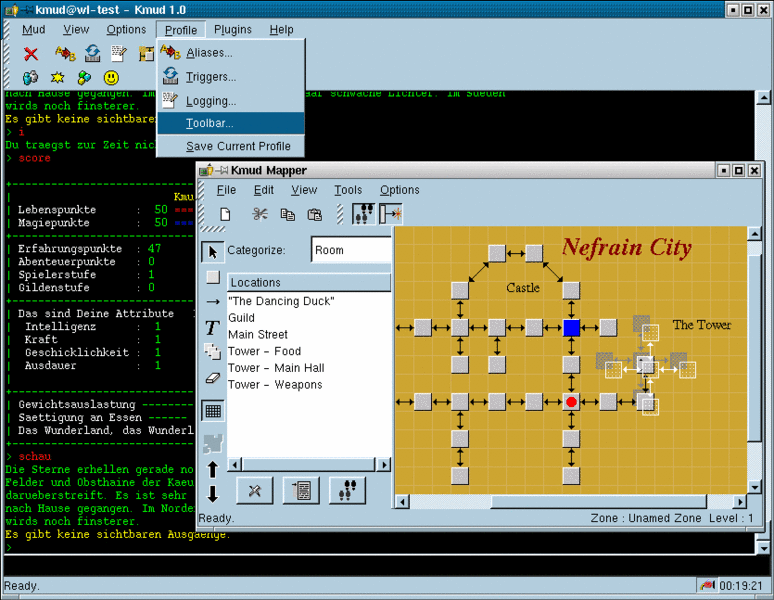Image resolution: width=774 pixels, height=600 pixels.
Task: Select Main Street location
Action: pos(258,335)
